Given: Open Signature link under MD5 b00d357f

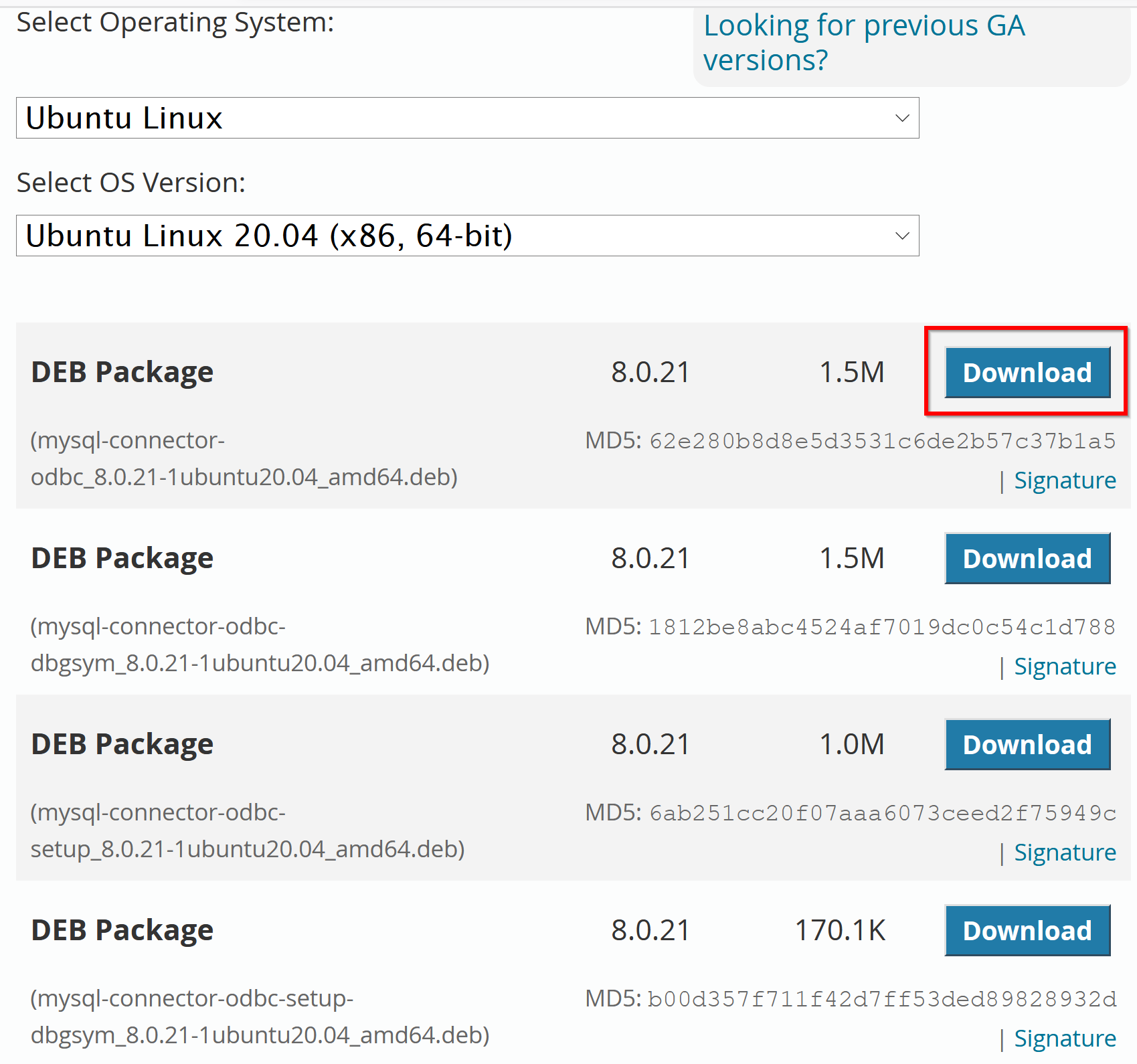Looking at the screenshot, I should (x=1065, y=1039).
